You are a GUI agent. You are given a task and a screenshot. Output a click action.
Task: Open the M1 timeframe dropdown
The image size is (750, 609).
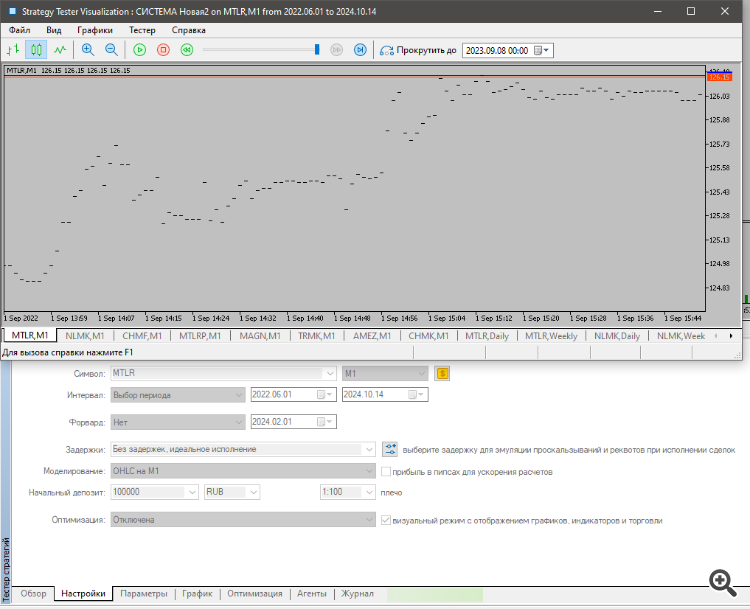[x=385, y=373]
